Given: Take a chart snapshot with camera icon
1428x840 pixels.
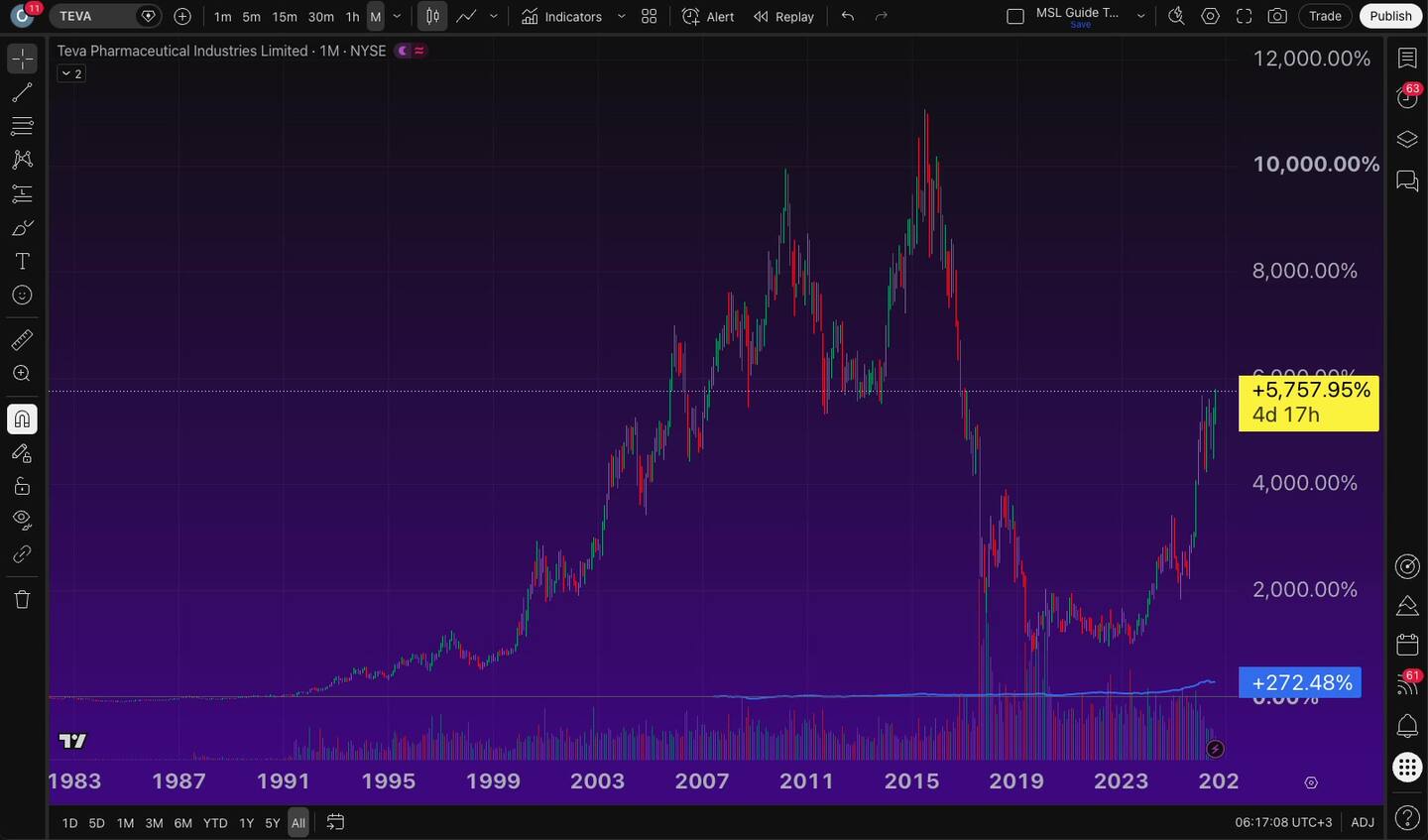Looking at the screenshot, I should pyautogui.click(x=1277, y=16).
